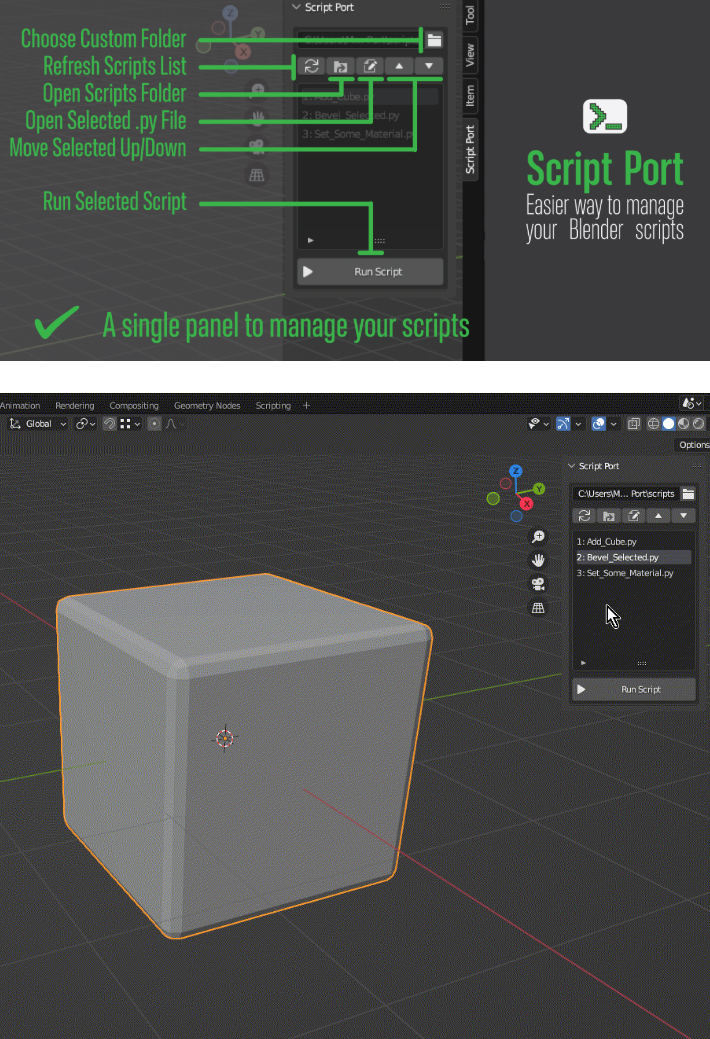The height and width of the screenshot is (1039, 710).
Task: Open object visibility and selectability dropdown
Action: 538,423
